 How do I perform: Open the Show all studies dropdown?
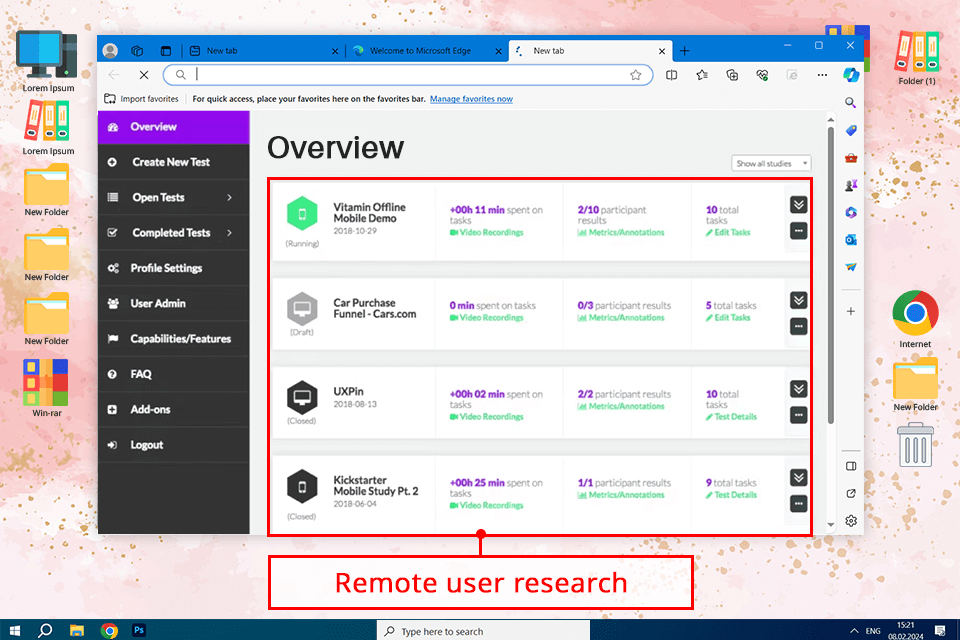pyautogui.click(x=771, y=164)
